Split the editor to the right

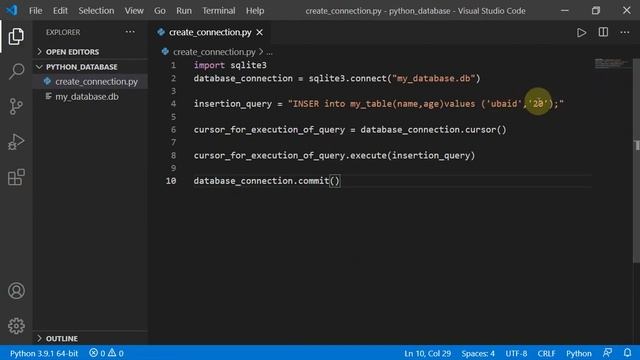point(603,32)
